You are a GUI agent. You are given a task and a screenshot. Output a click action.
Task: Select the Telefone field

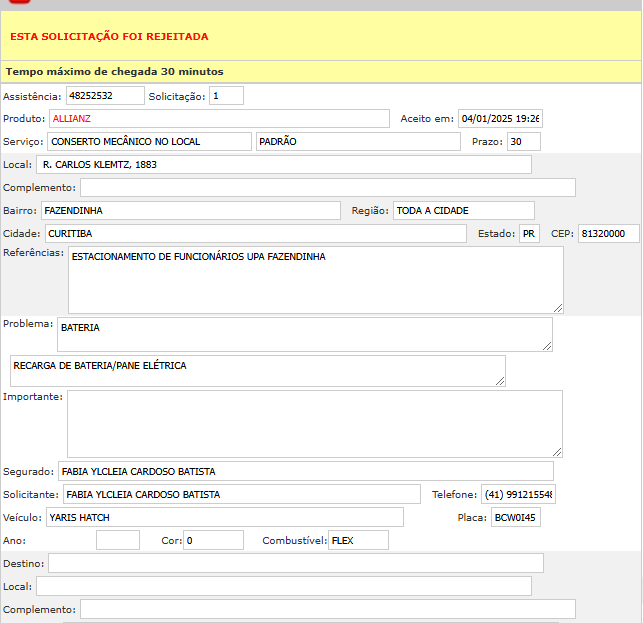point(518,494)
